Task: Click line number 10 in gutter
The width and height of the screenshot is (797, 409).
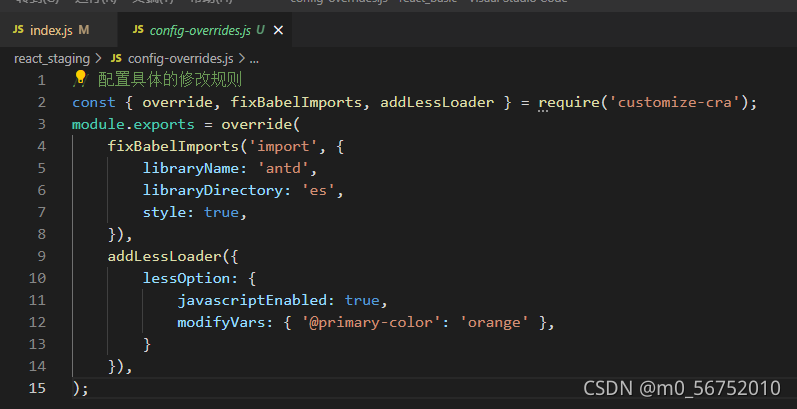Action: coord(38,278)
